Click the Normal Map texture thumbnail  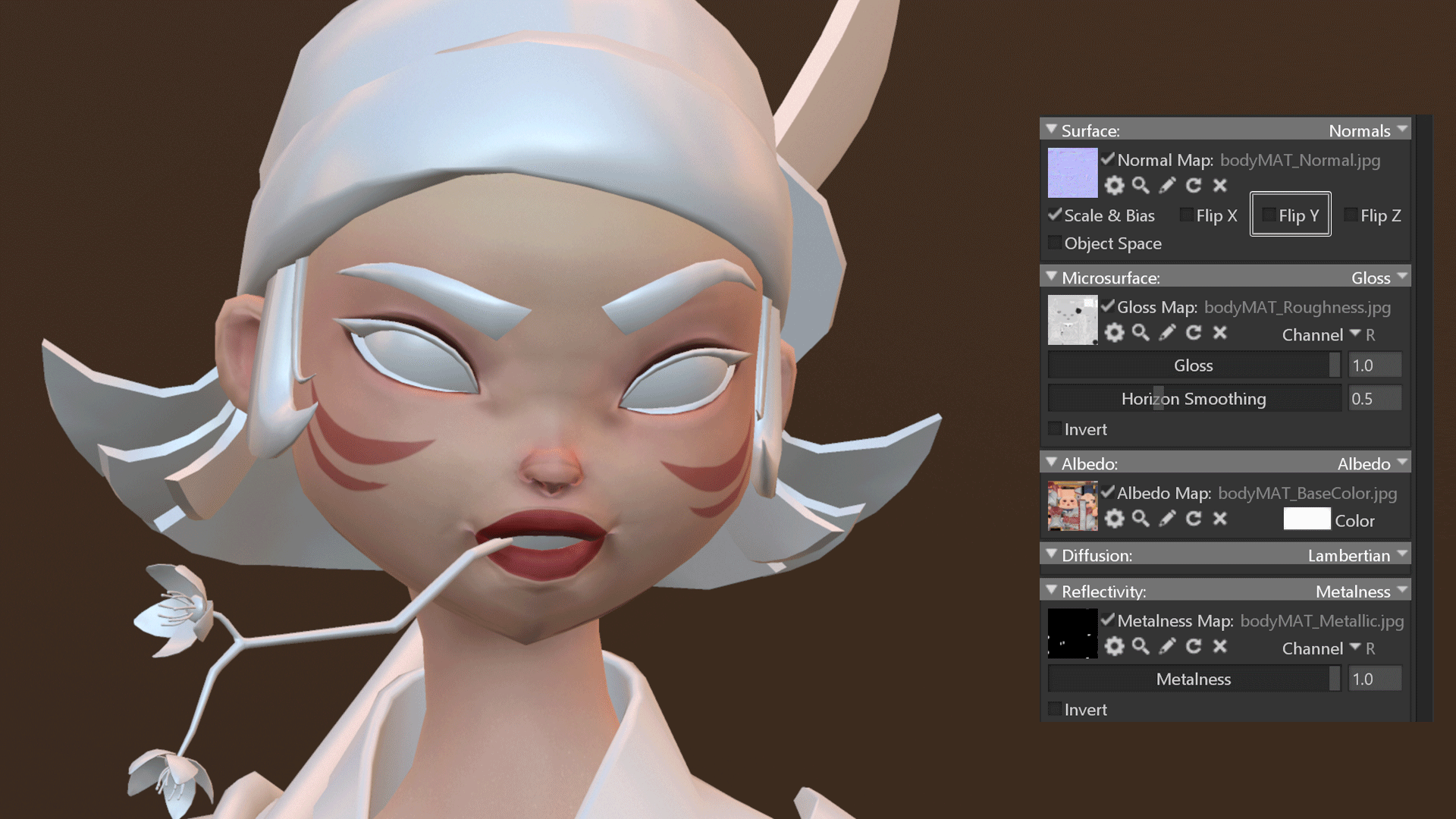[1072, 172]
